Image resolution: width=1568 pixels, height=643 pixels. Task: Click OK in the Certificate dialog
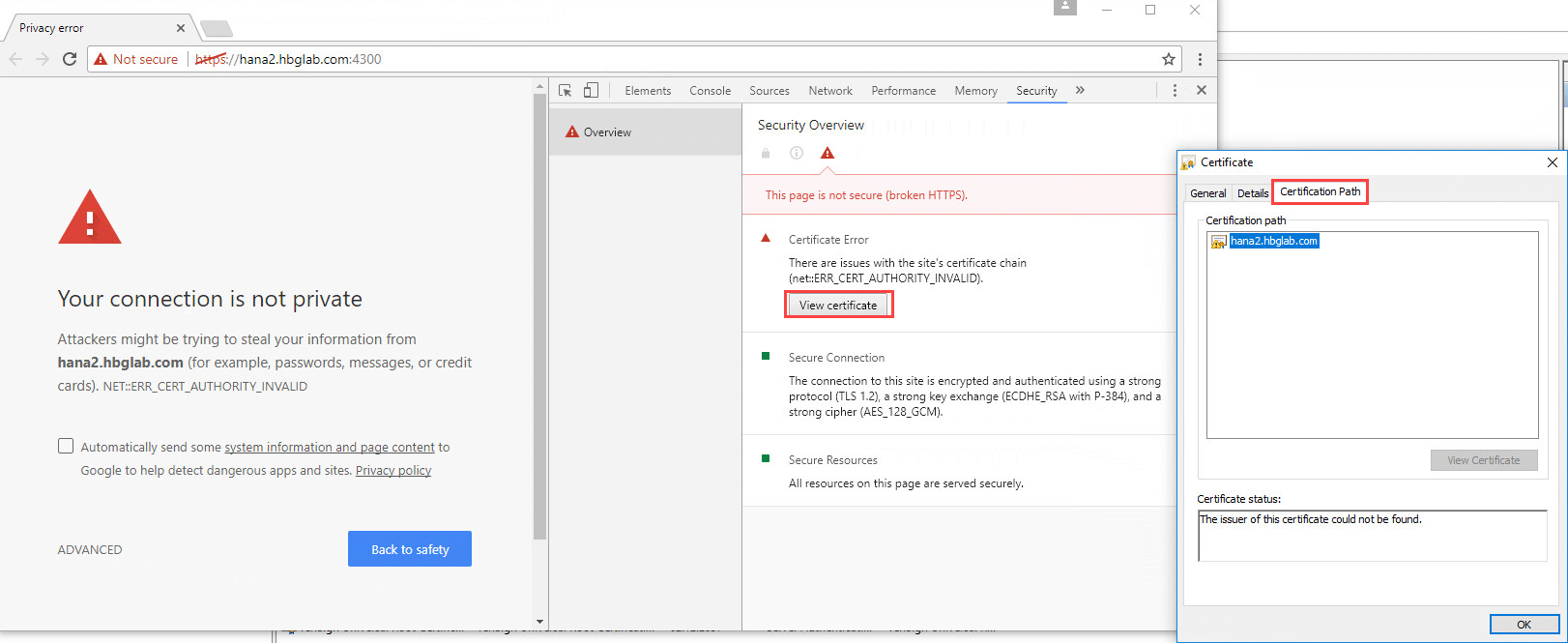point(1524,625)
